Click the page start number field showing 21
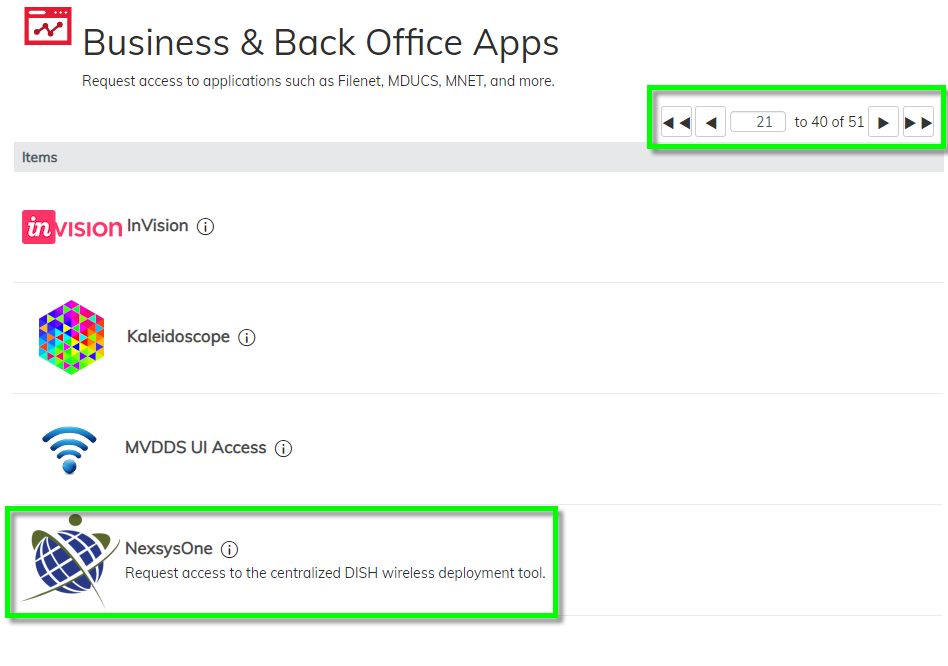948x666 pixels. coord(758,121)
